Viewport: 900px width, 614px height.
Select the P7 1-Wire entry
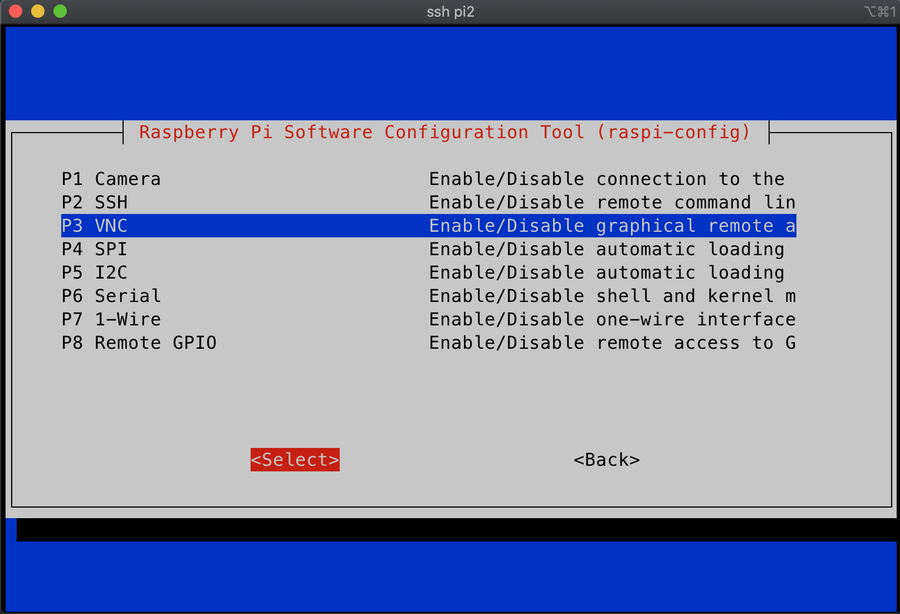[x=428, y=320]
